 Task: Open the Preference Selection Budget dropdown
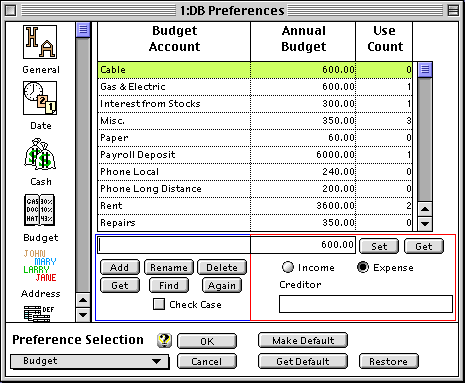89,361
